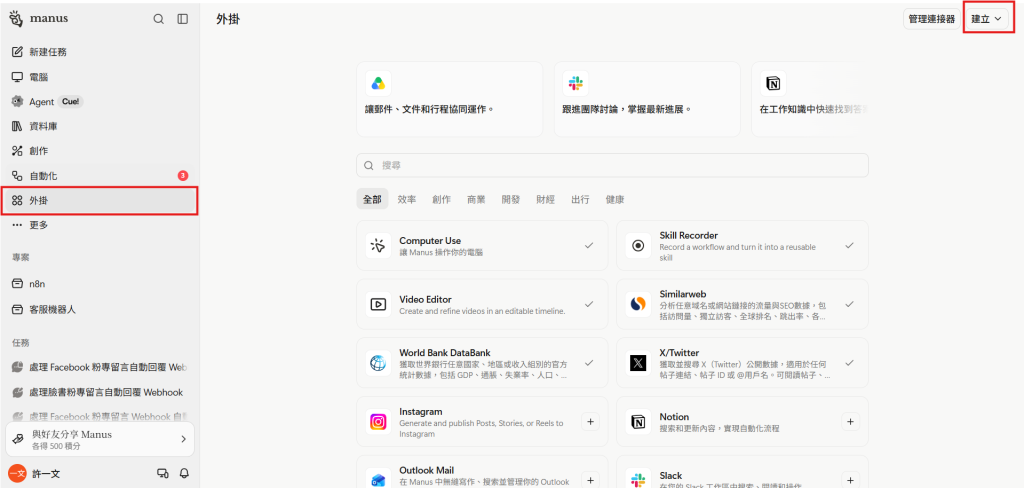The height and width of the screenshot is (488, 1024).
Task: Select the 全部 tab
Action: tap(372, 199)
